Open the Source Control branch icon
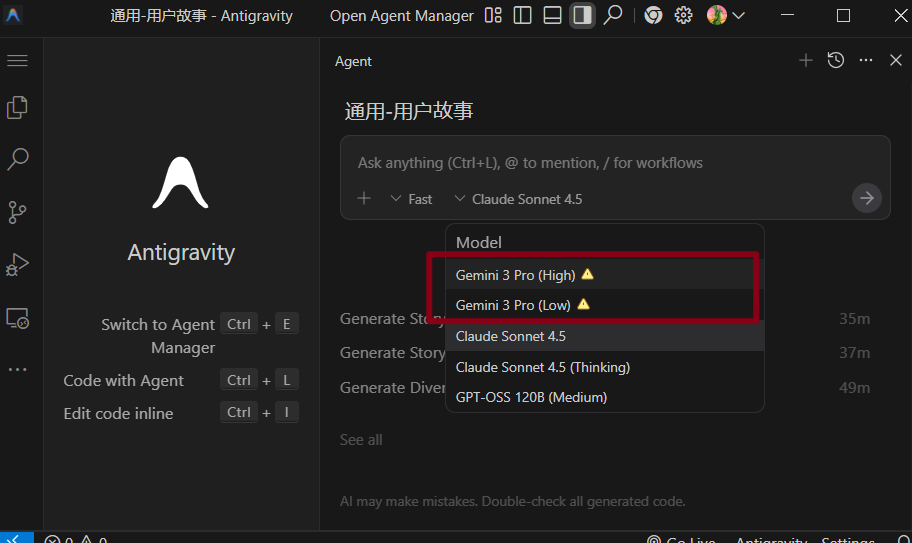912x543 pixels. click(x=17, y=212)
